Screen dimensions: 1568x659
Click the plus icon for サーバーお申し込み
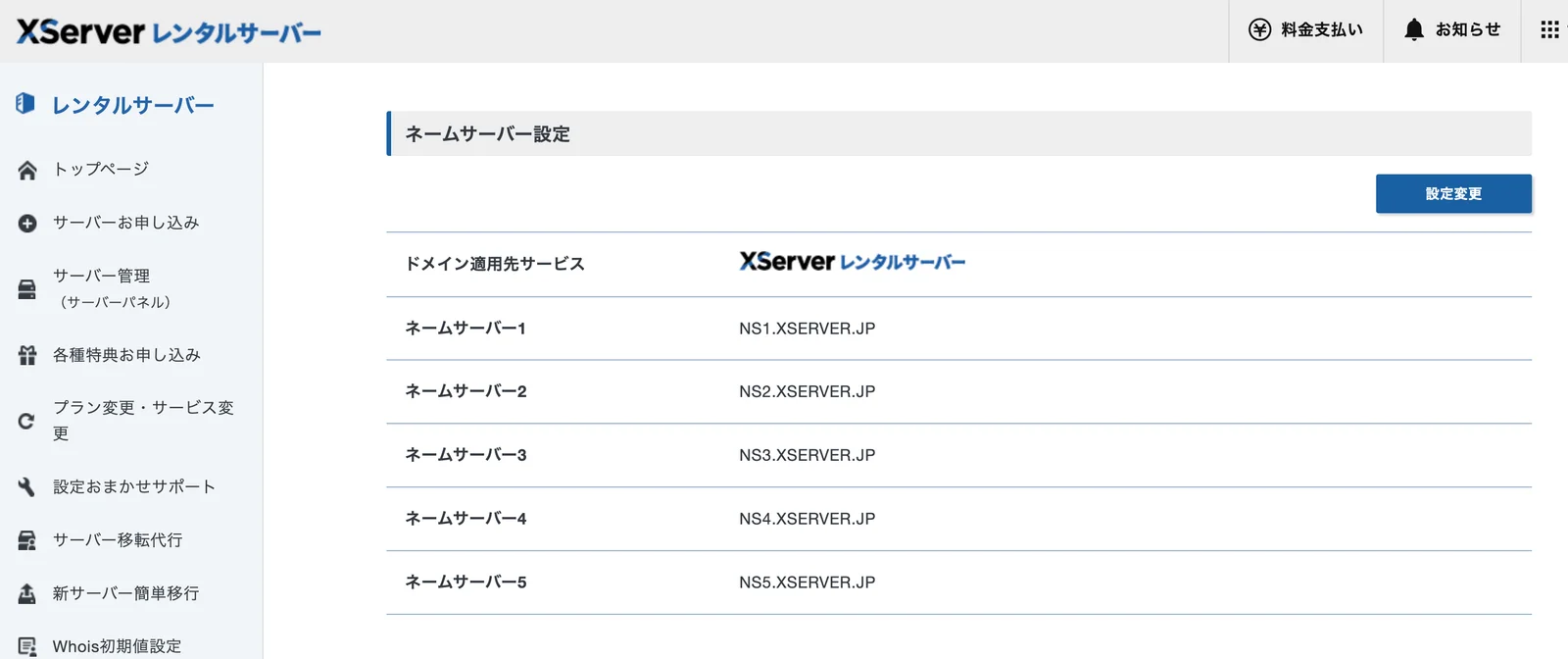pyautogui.click(x=27, y=224)
